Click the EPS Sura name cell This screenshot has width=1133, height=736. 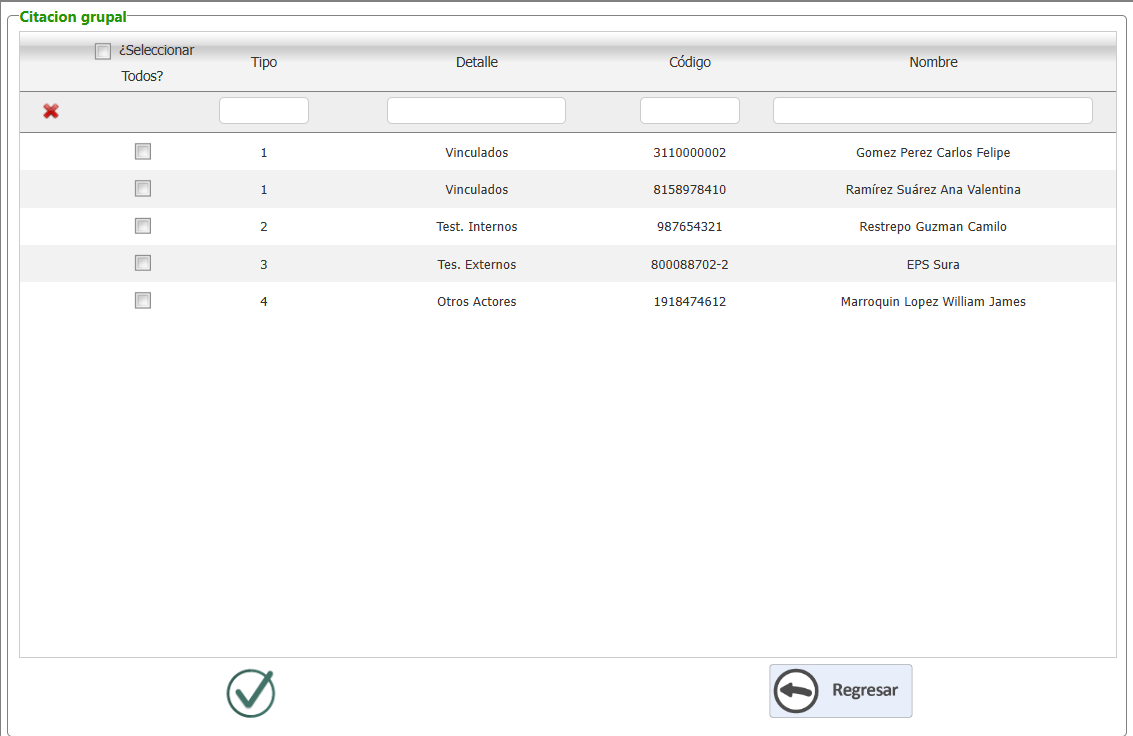coord(933,264)
